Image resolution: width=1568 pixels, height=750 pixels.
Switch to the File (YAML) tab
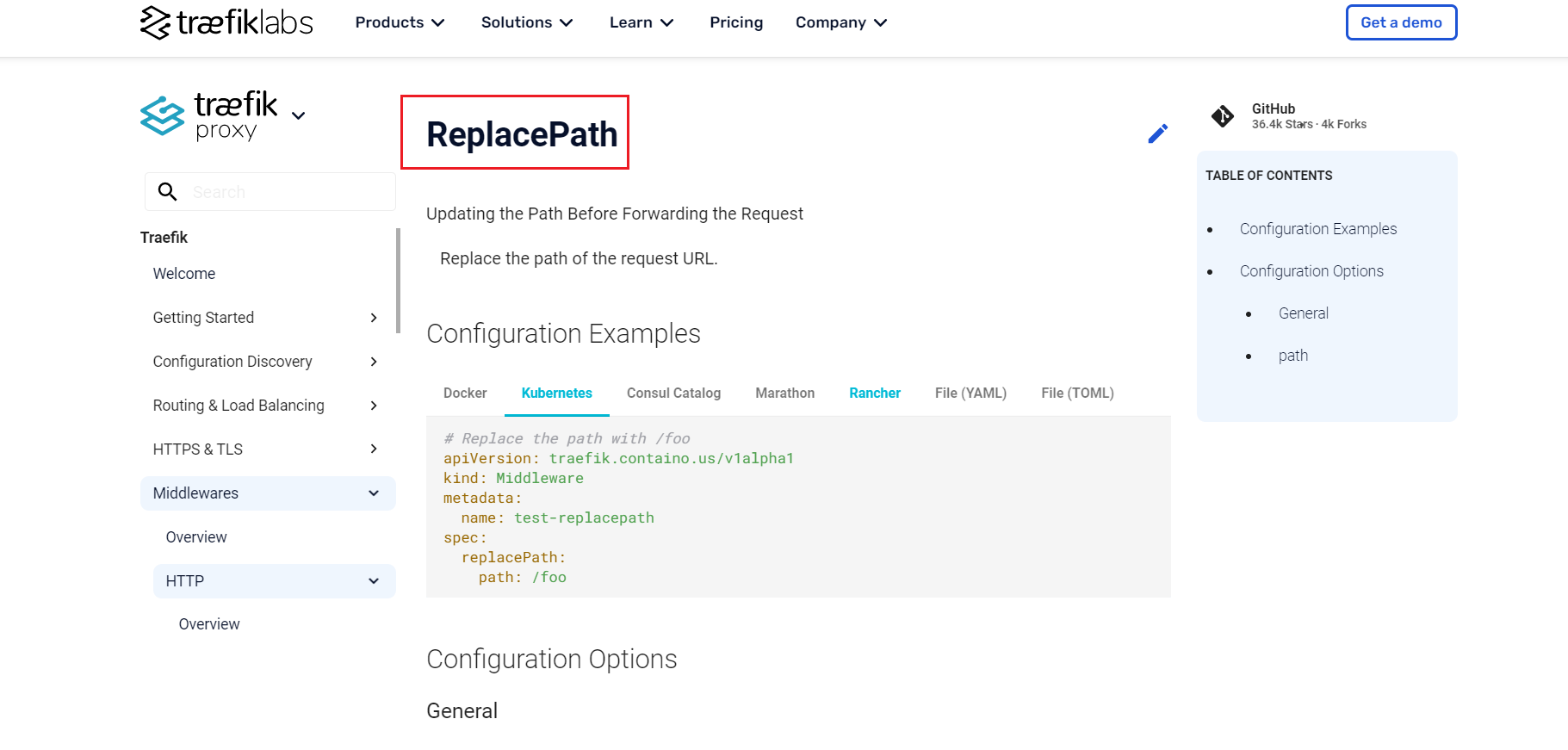pyautogui.click(x=970, y=394)
